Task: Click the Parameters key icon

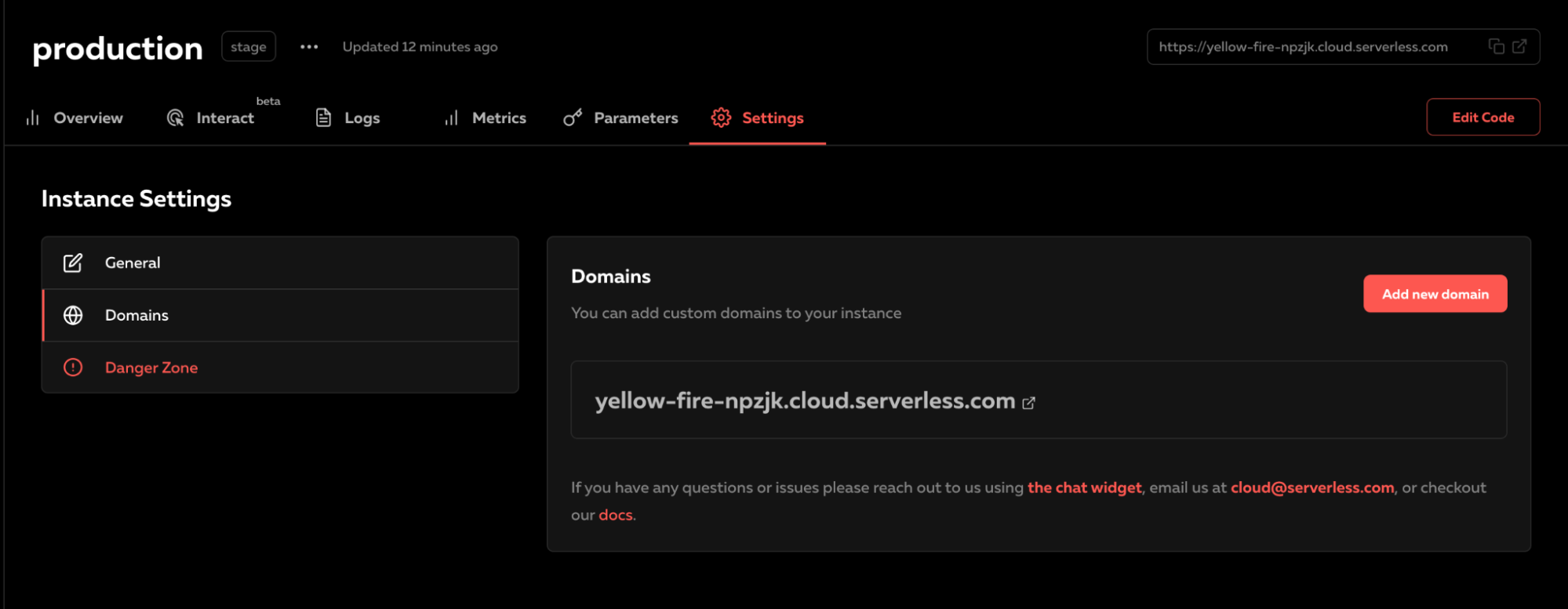Action: [x=573, y=118]
